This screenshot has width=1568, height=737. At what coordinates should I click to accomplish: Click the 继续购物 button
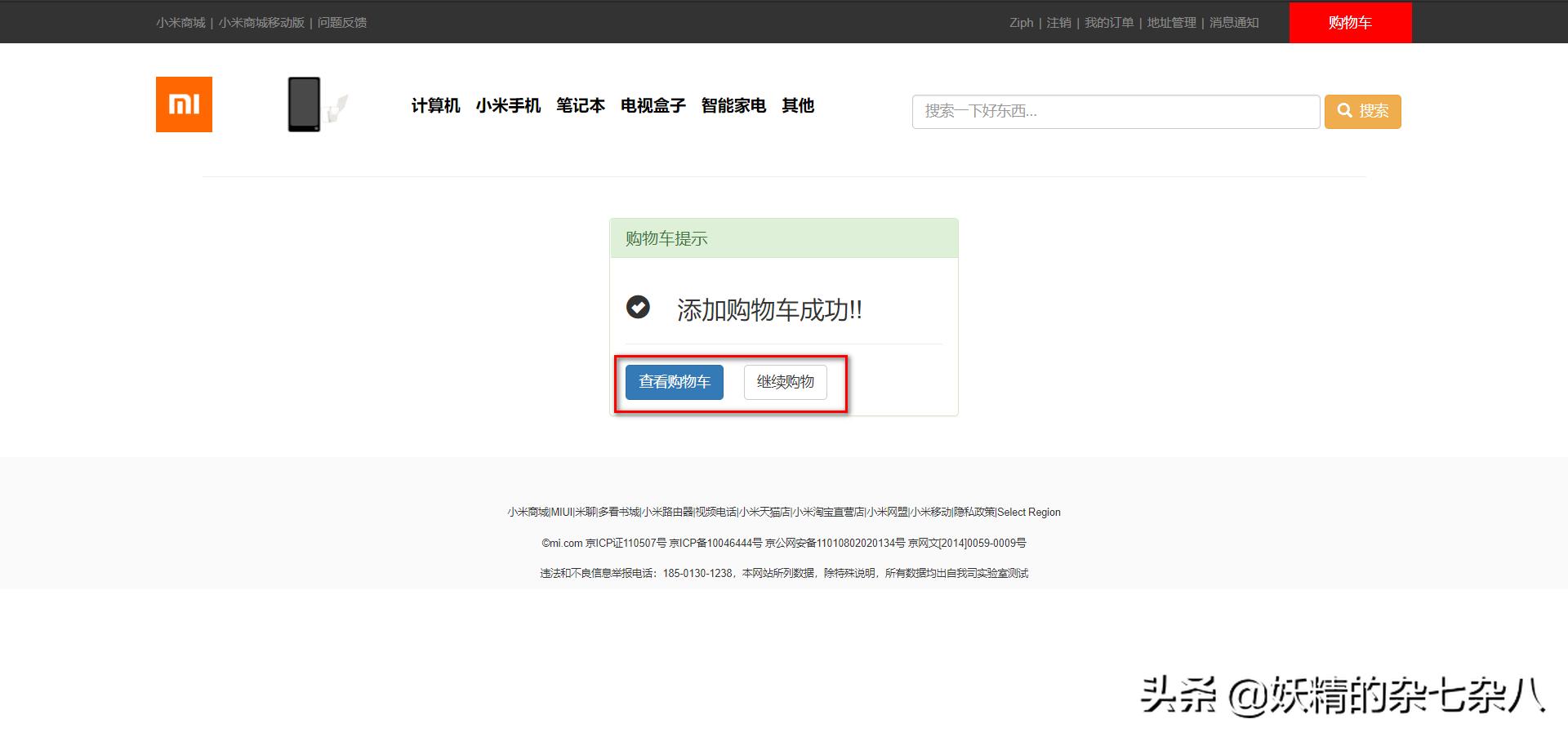pos(785,381)
